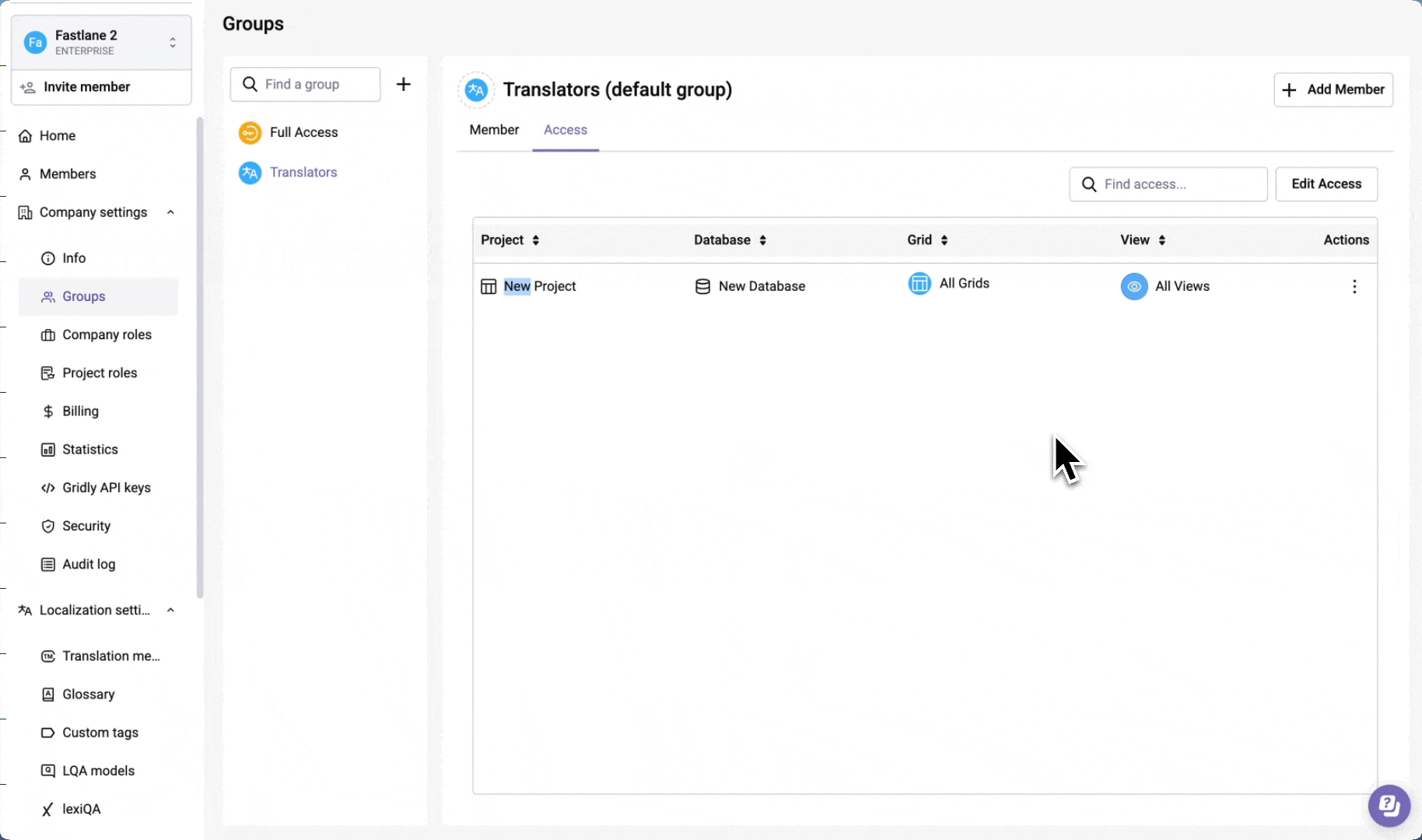Screen dimensions: 1422x840
Task: Click the Edit Access button
Action: pyautogui.click(x=1326, y=184)
